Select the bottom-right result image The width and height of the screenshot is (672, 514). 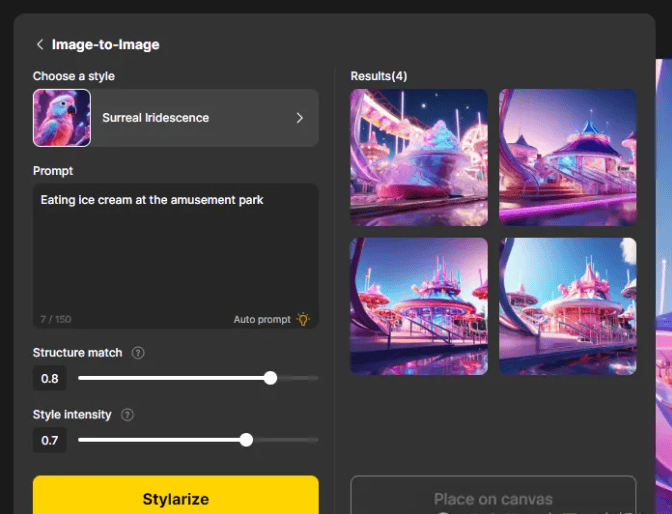(x=567, y=306)
